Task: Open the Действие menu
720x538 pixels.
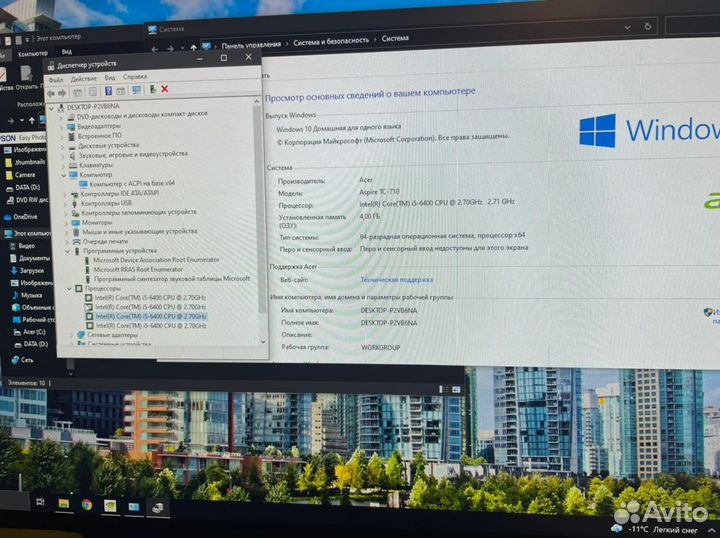Action: (84, 78)
